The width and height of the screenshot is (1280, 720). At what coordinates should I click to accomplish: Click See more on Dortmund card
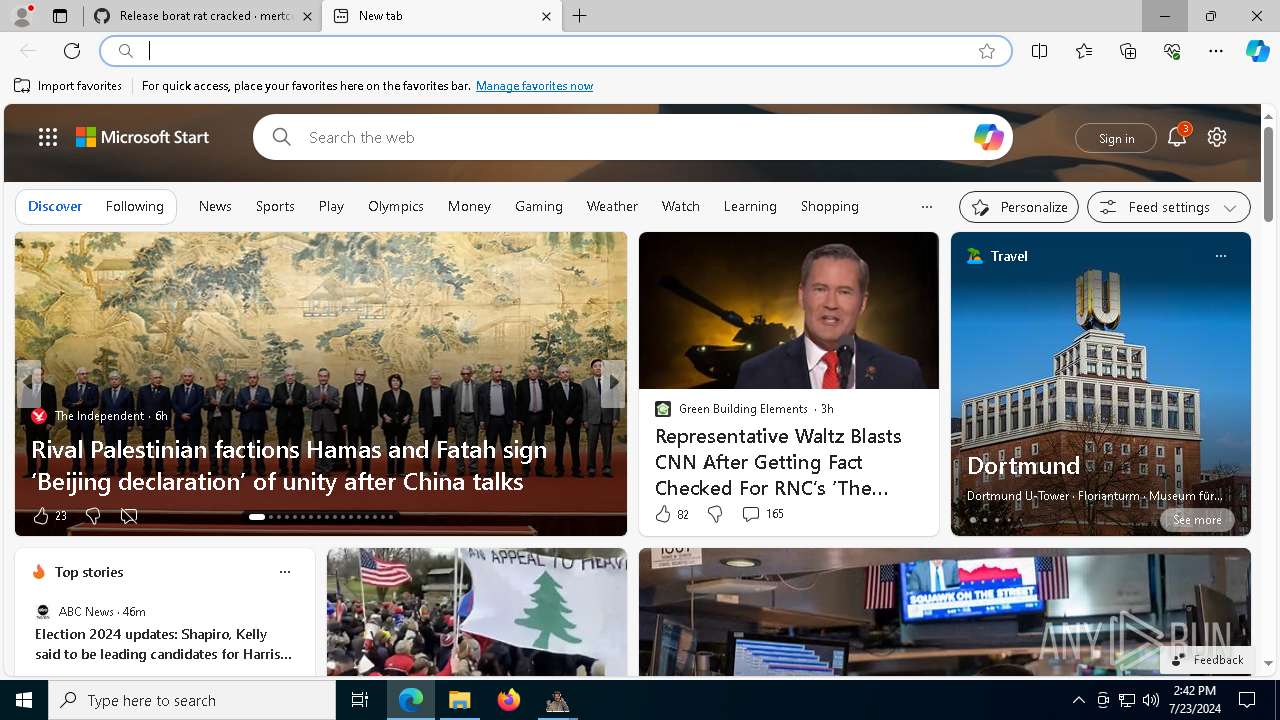pyautogui.click(x=1197, y=520)
